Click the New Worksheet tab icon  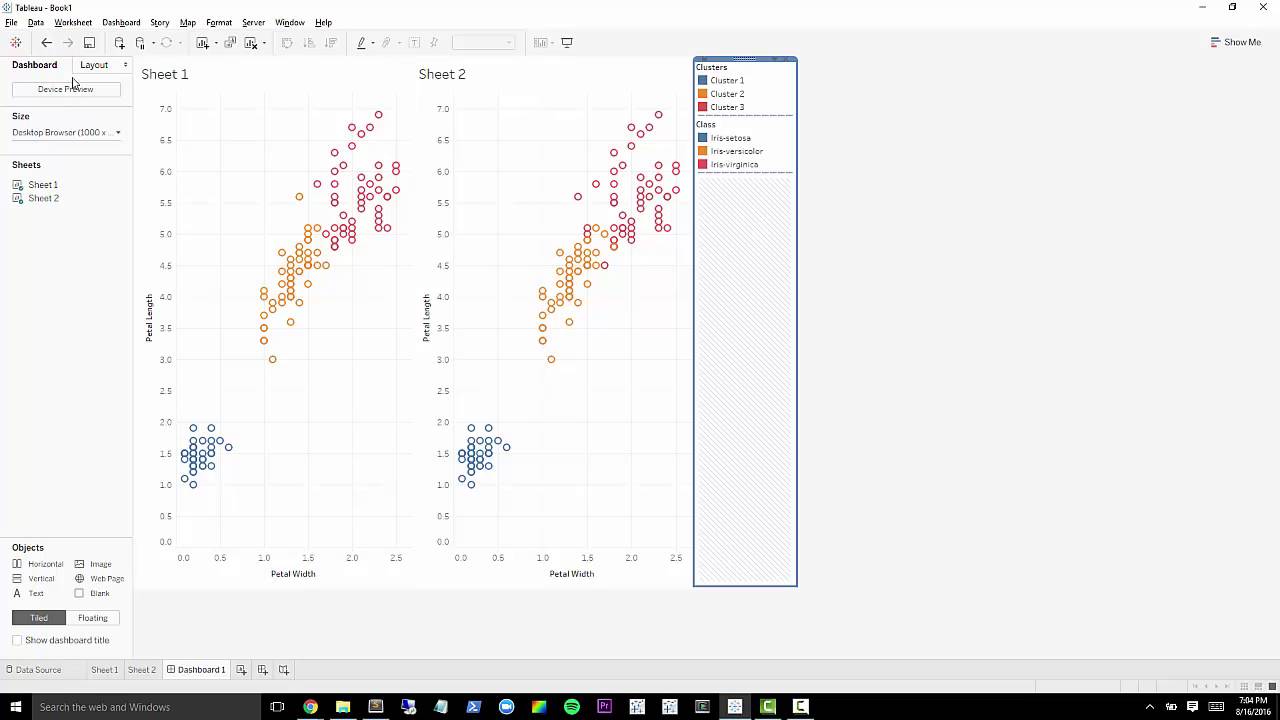(241, 670)
